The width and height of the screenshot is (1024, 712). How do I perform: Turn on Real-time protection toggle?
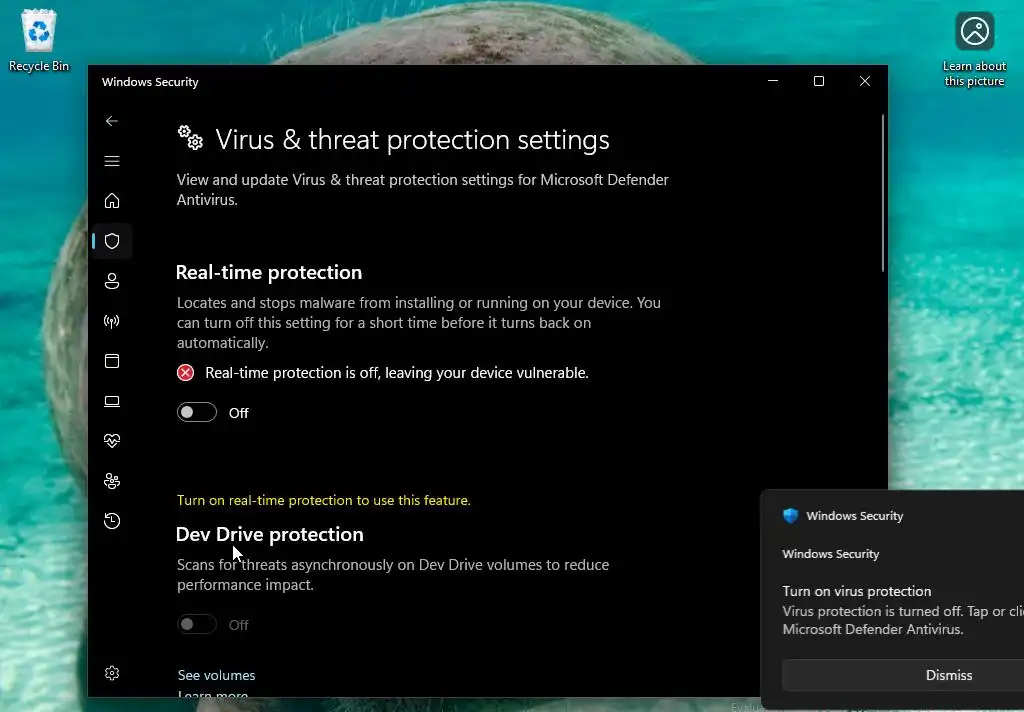point(197,412)
